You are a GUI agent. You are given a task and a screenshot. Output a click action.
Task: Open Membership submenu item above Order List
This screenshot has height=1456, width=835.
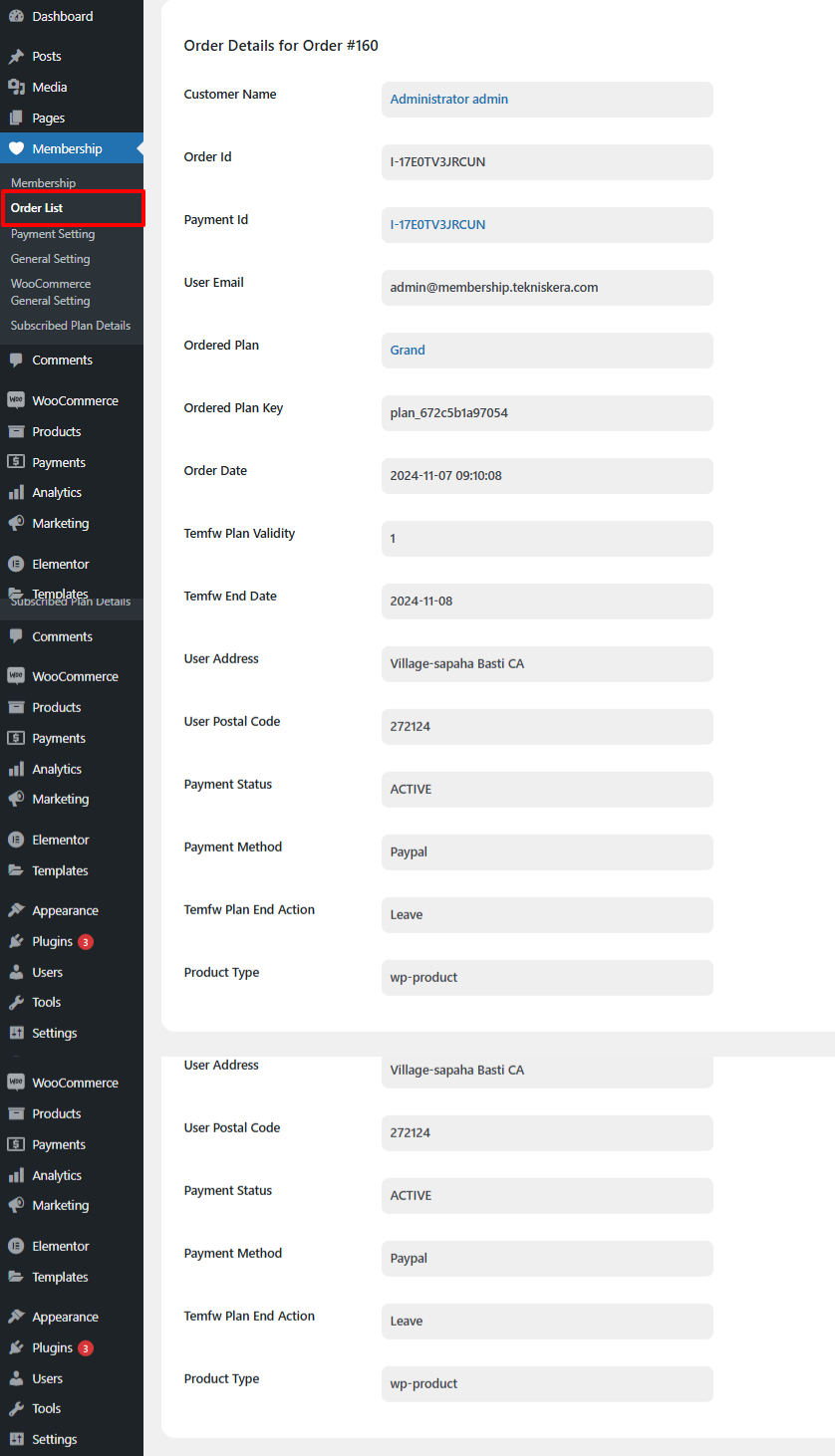pos(43,183)
